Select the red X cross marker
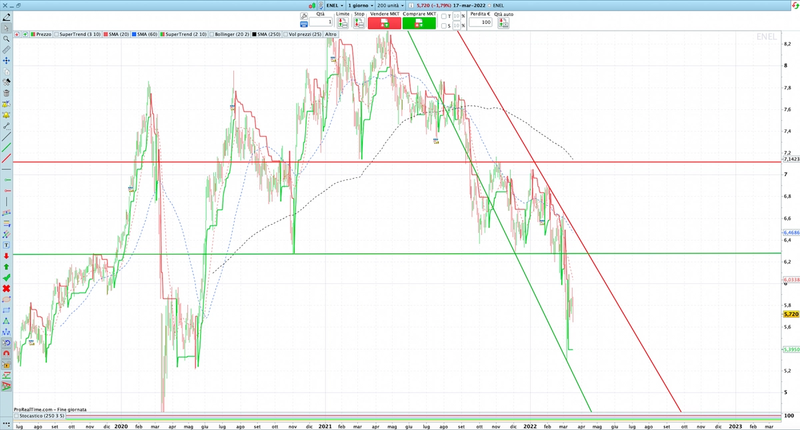 pyautogui.click(x=6, y=289)
